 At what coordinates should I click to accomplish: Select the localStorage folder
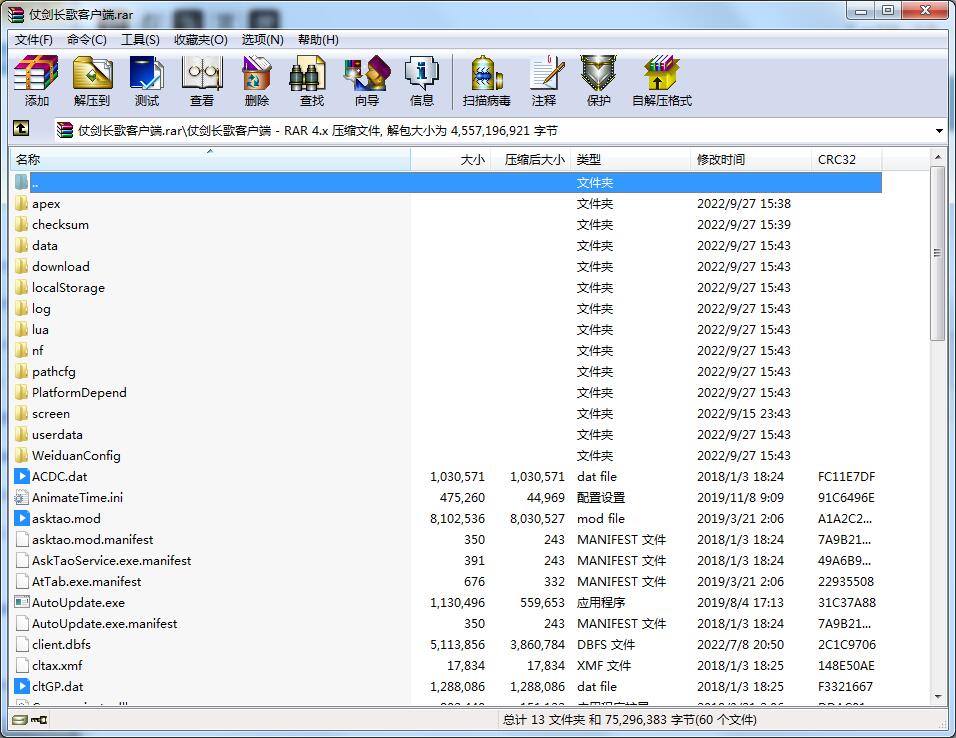click(x=447, y=287)
